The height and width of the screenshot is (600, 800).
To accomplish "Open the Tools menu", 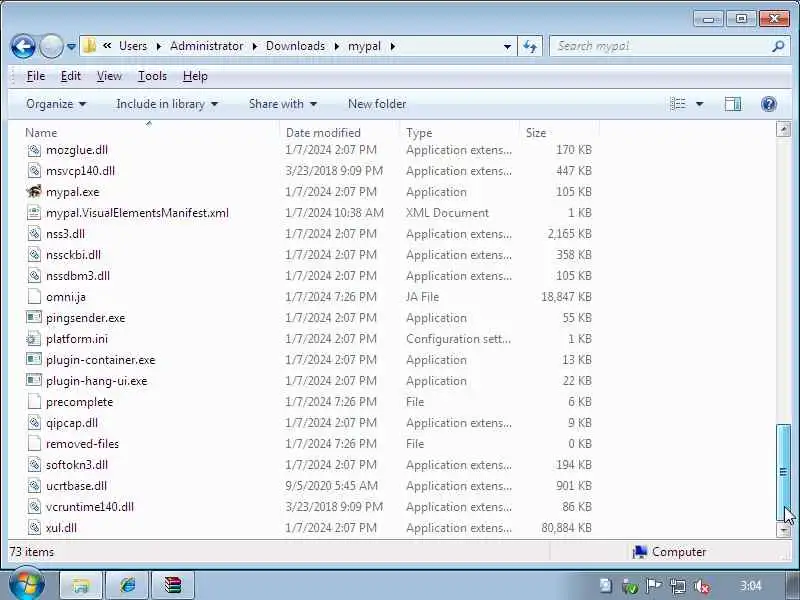I will pos(152,76).
